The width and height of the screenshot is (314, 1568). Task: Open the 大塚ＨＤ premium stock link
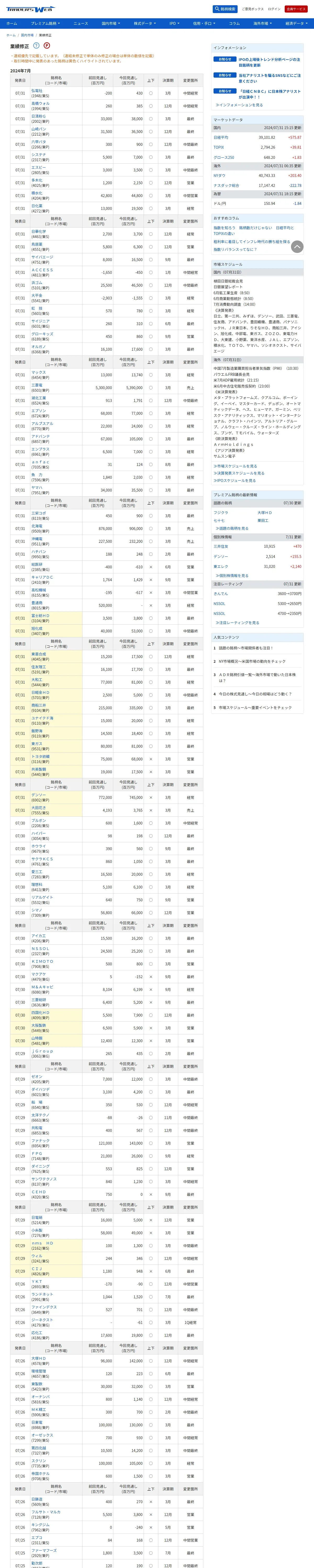265,512
